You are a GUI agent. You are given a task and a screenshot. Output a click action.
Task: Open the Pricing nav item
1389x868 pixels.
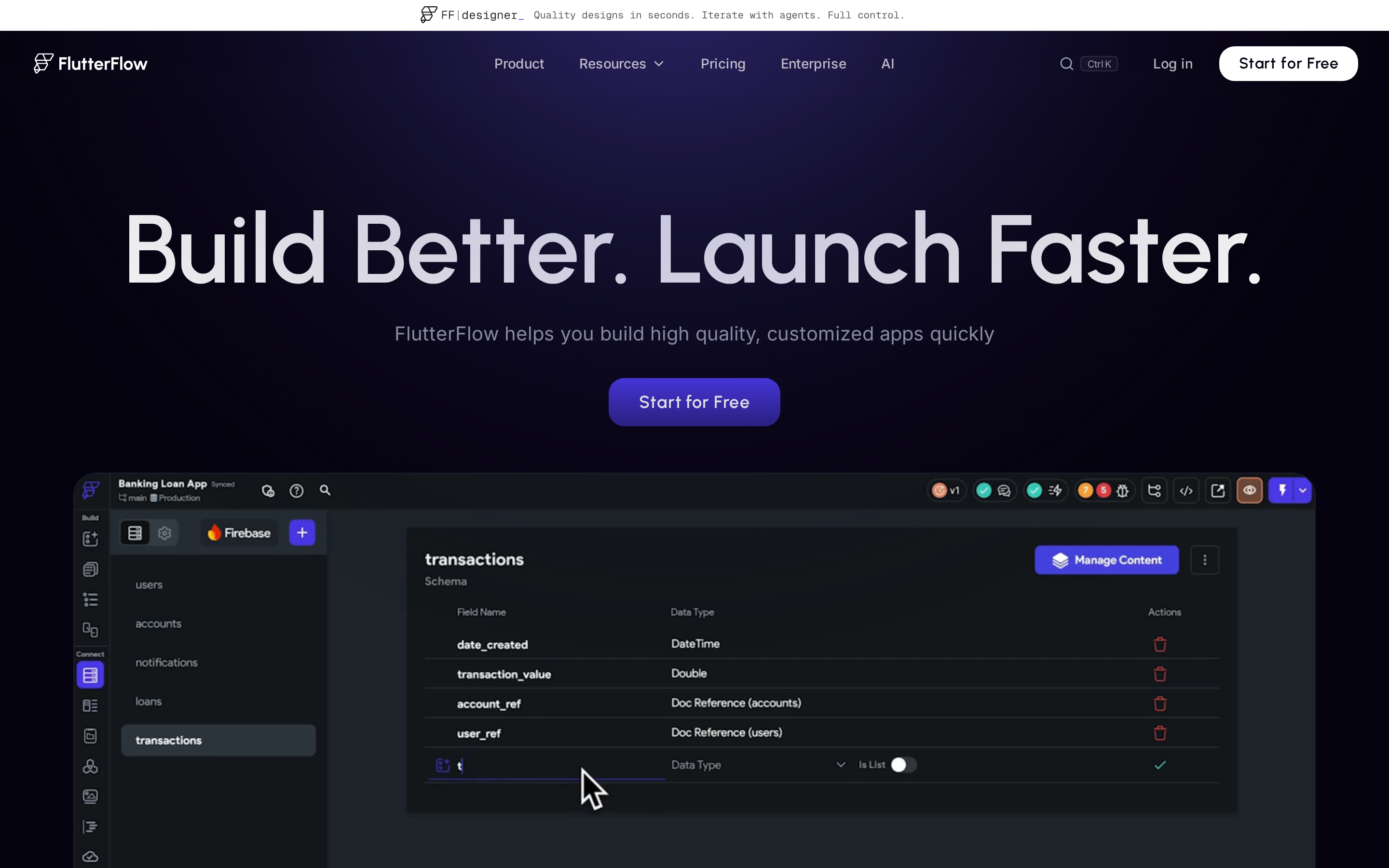[x=722, y=64]
